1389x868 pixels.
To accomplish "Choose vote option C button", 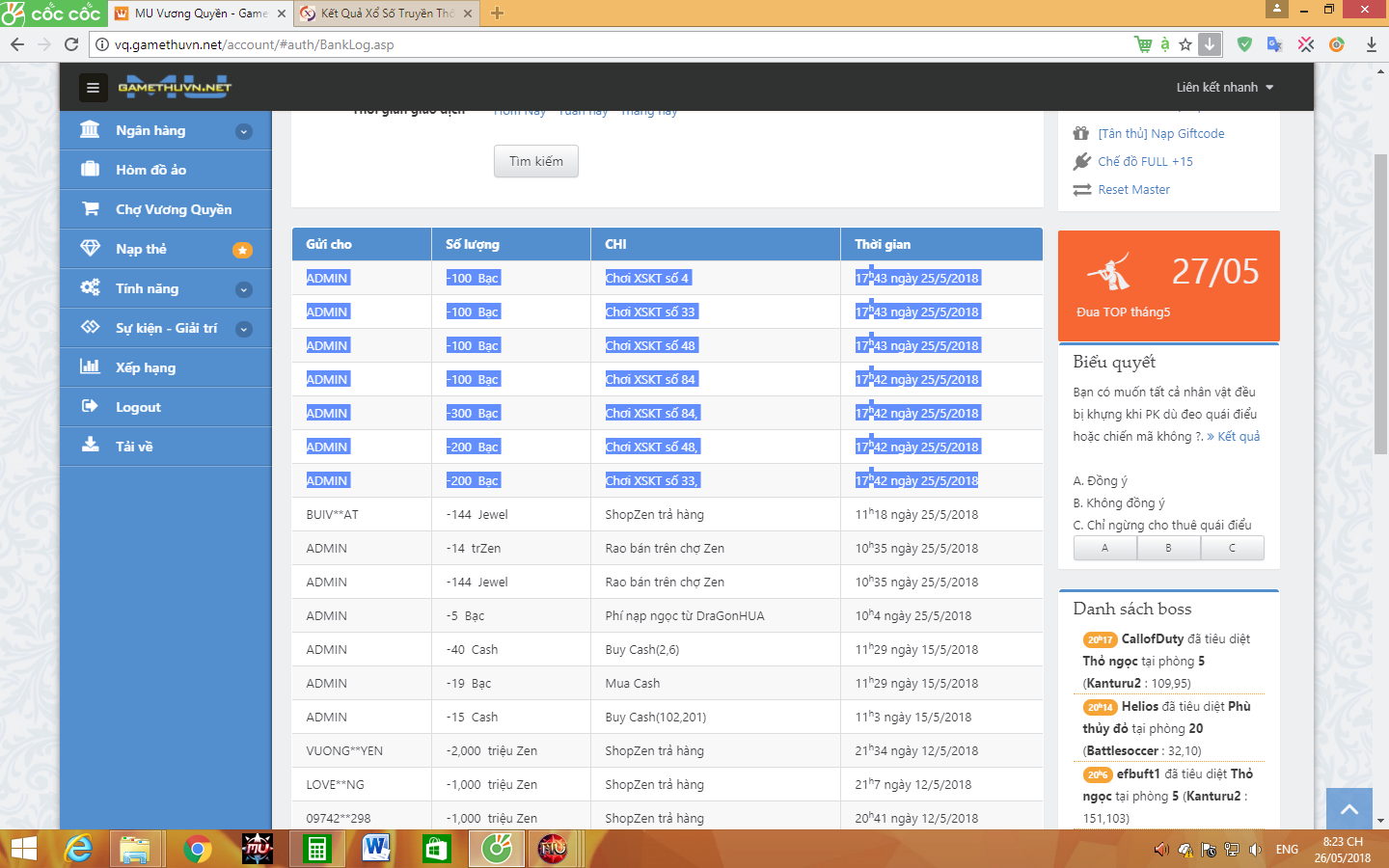I will coord(1232,548).
